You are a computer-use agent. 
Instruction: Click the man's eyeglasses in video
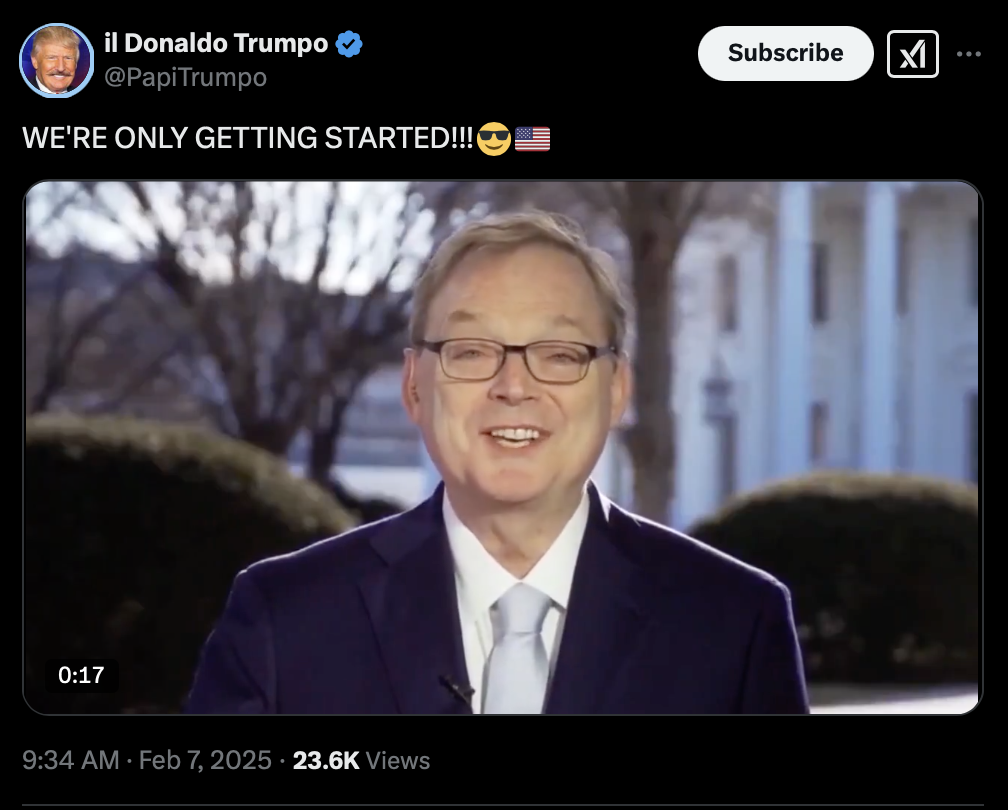tap(514, 360)
